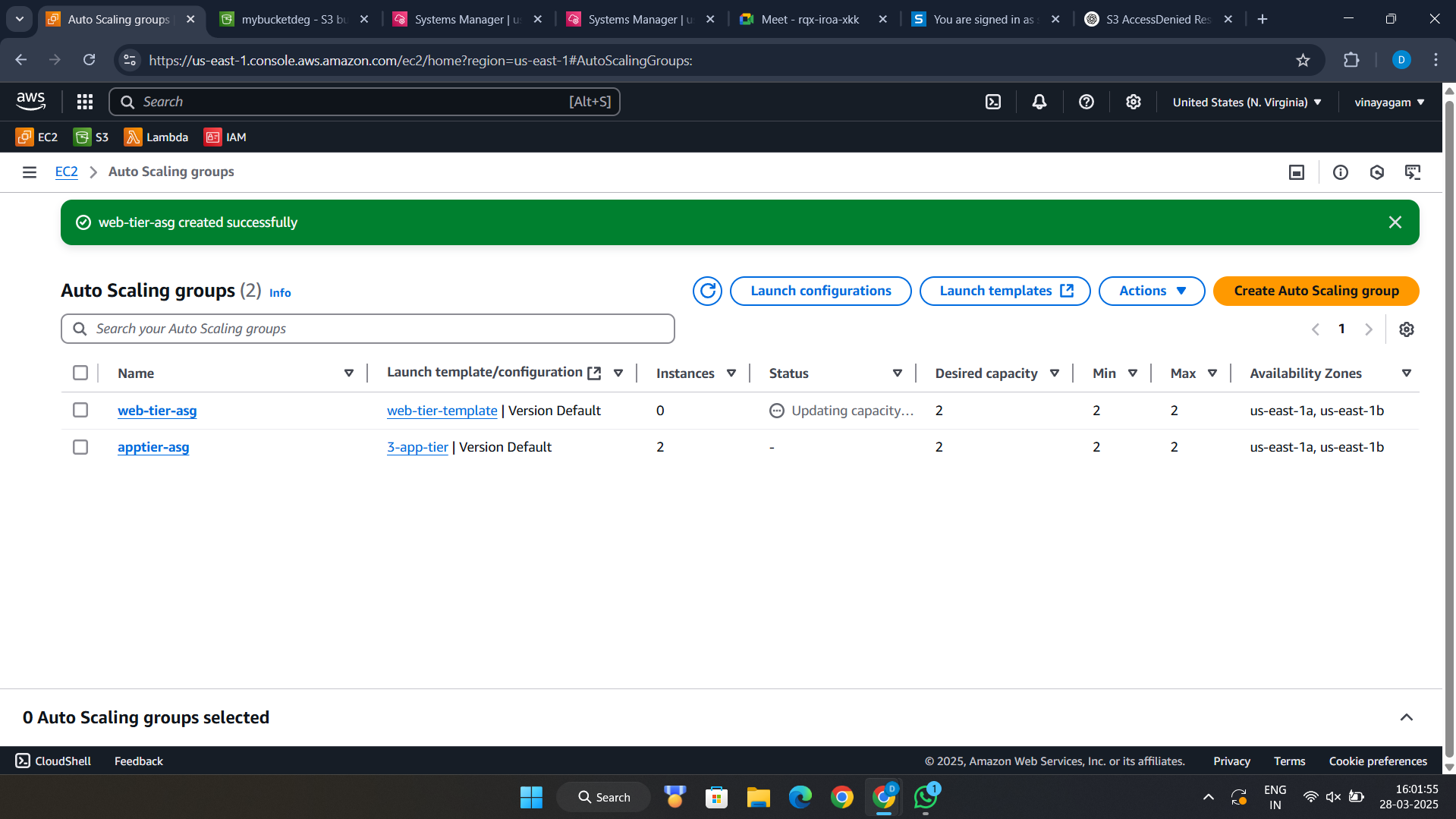Viewport: 1456px width, 819px height.
Task: Open Windows Start menu
Action: pyautogui.click(x=531, y=797)
